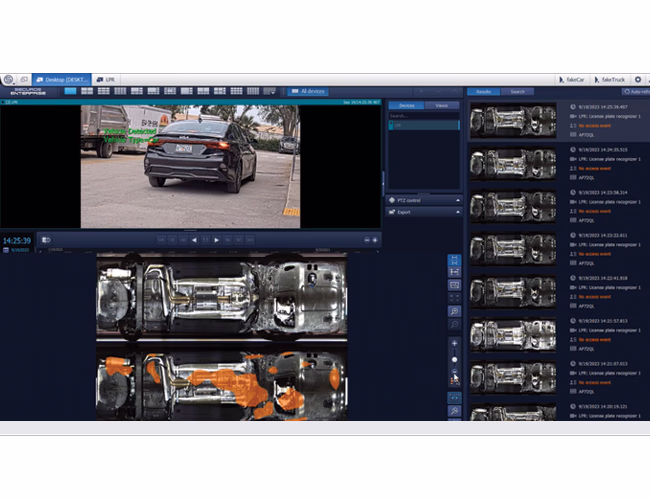Pause the video playback
The height and width of the screenshot is (500, 650).
(206, 240)
